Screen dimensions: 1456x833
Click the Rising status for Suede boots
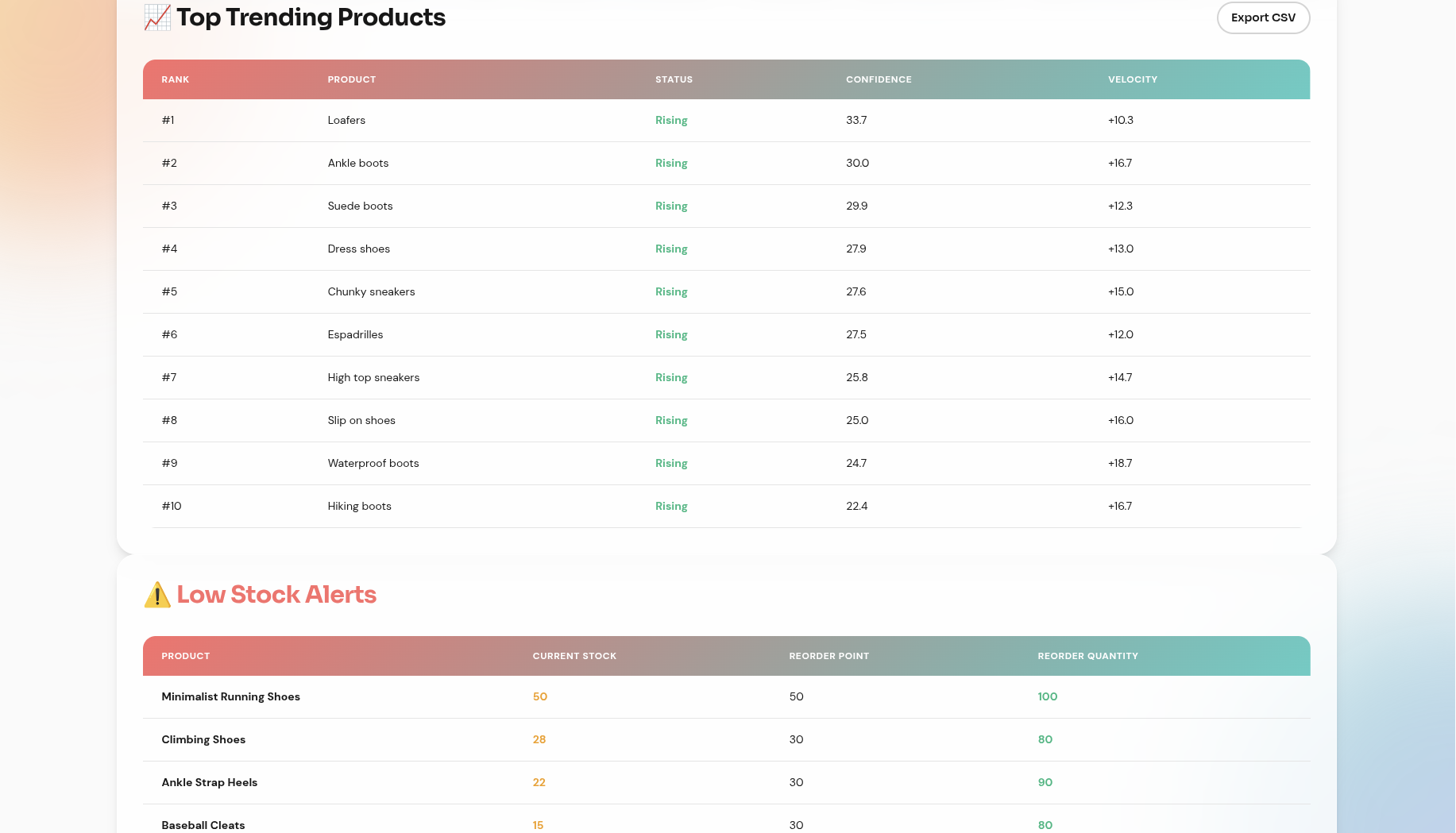pos(671,206)
